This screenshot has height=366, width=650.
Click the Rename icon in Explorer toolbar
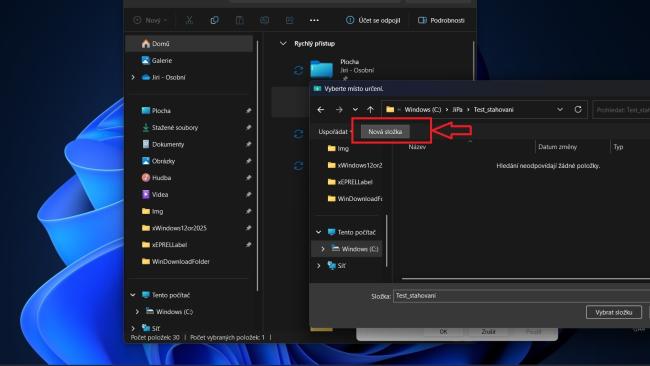coord(264,20)
